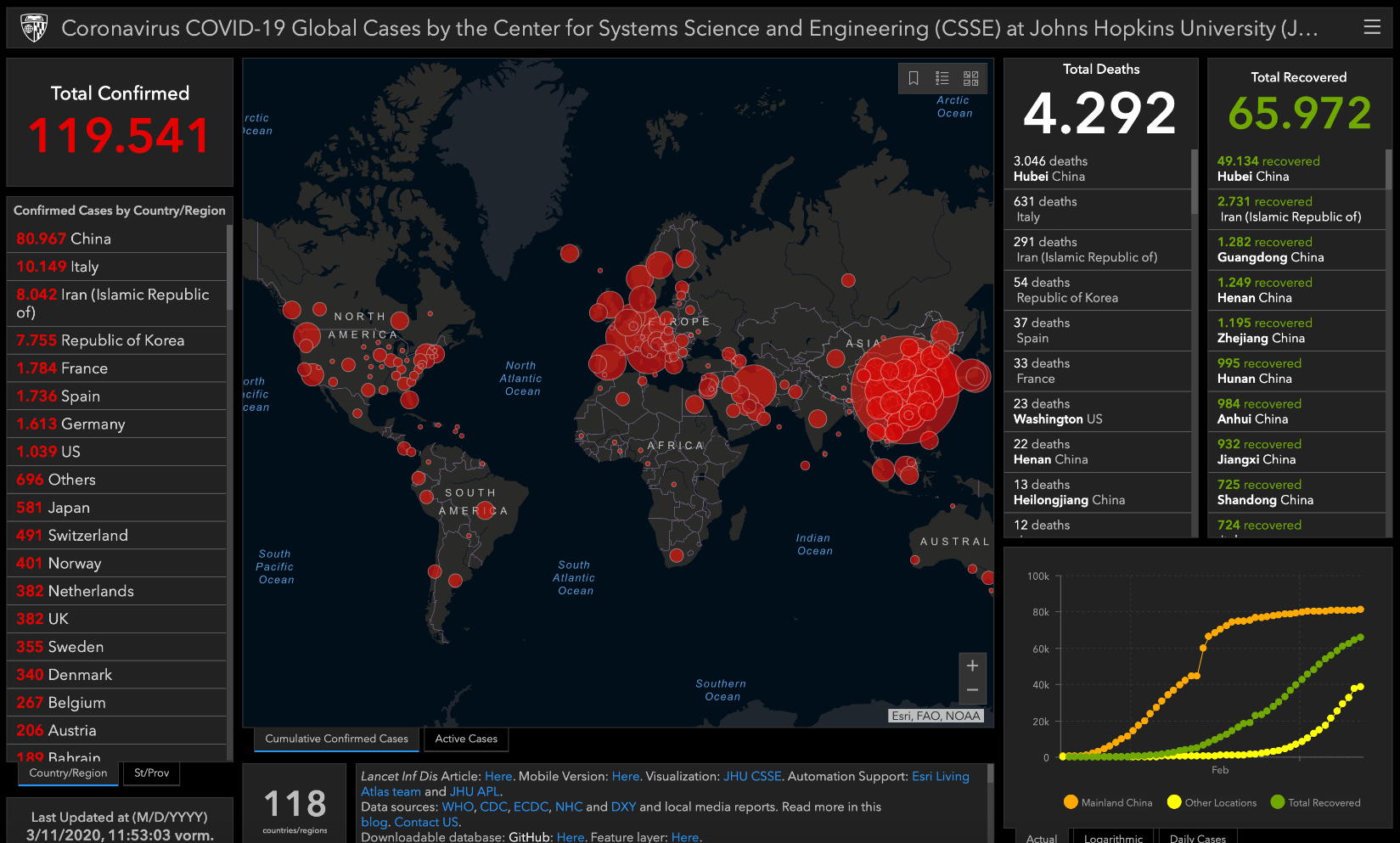The width and height of the screenshot is (1400, 843).
Task: Select Italy in the confirmed cases list
Action: coord(84,267)
